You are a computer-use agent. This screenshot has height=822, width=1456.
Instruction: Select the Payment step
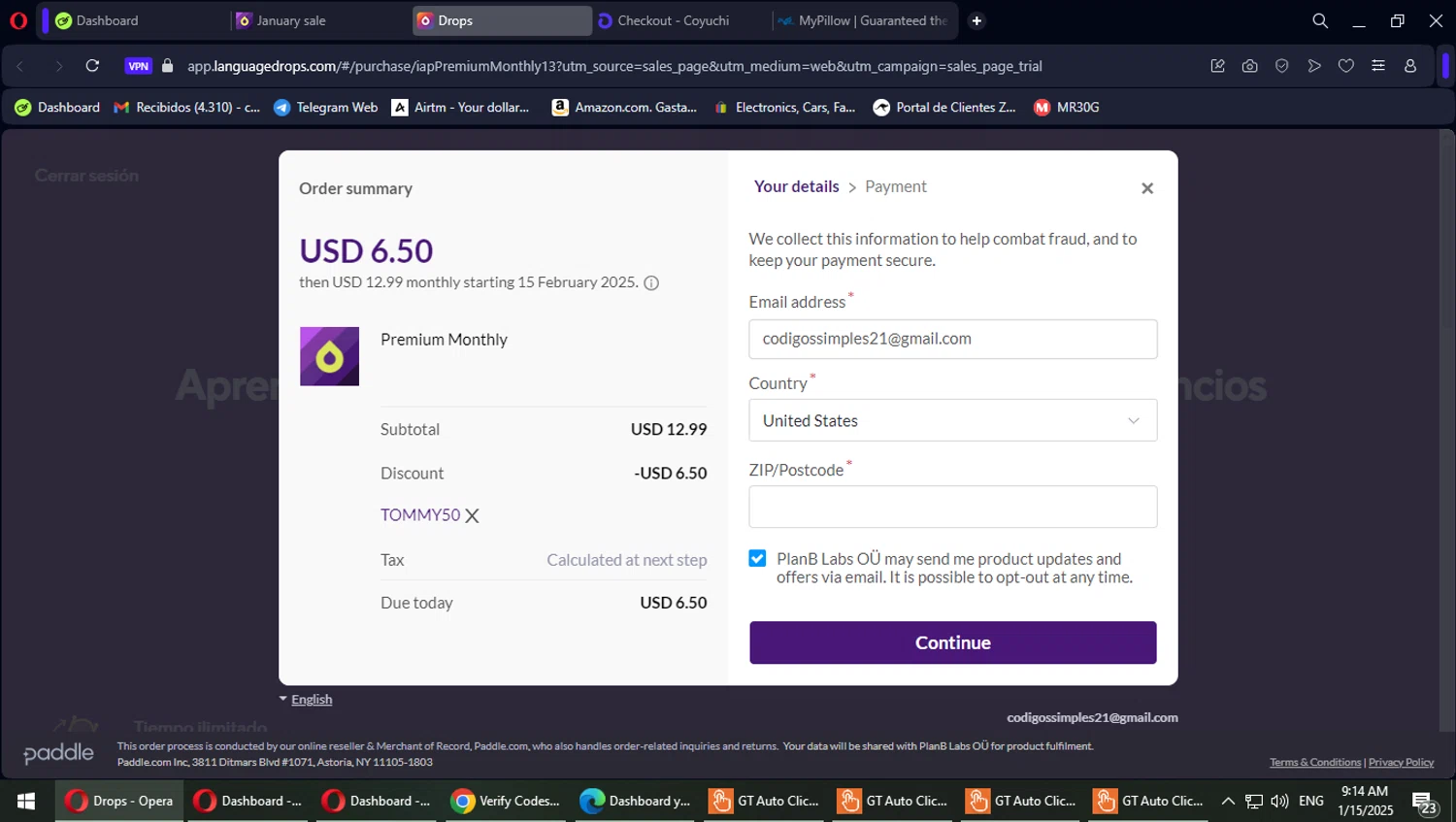click(896, 186)
